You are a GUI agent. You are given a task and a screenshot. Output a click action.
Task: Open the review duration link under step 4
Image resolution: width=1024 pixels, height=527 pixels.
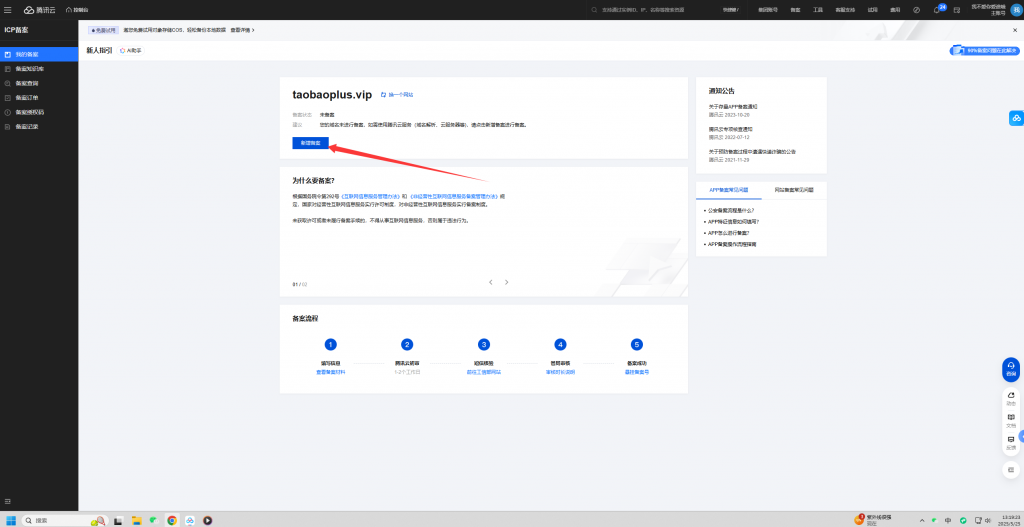tap(560, 372)
